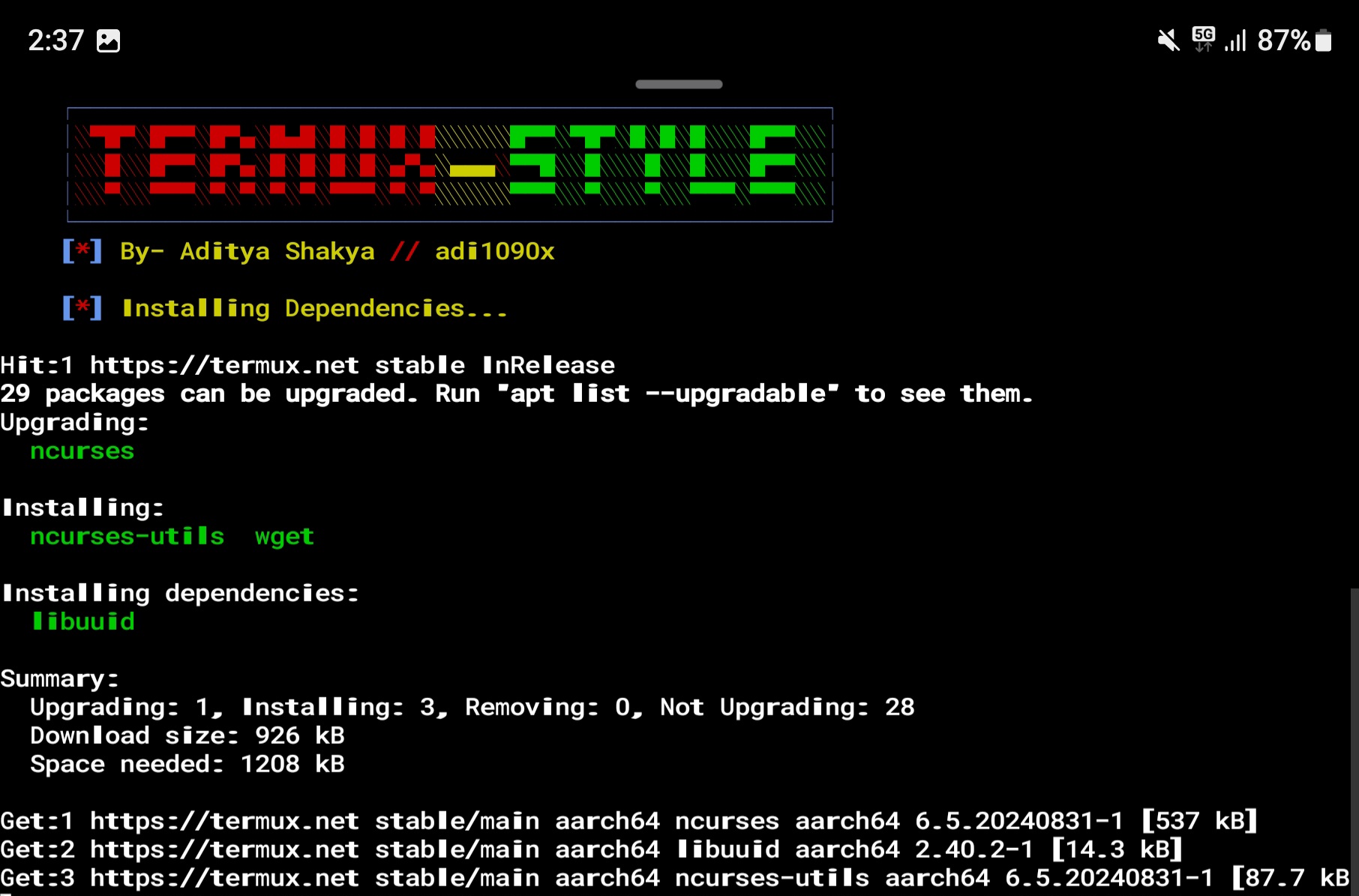Click the 'Get:2' libuuid download line

tap(591, 850)
